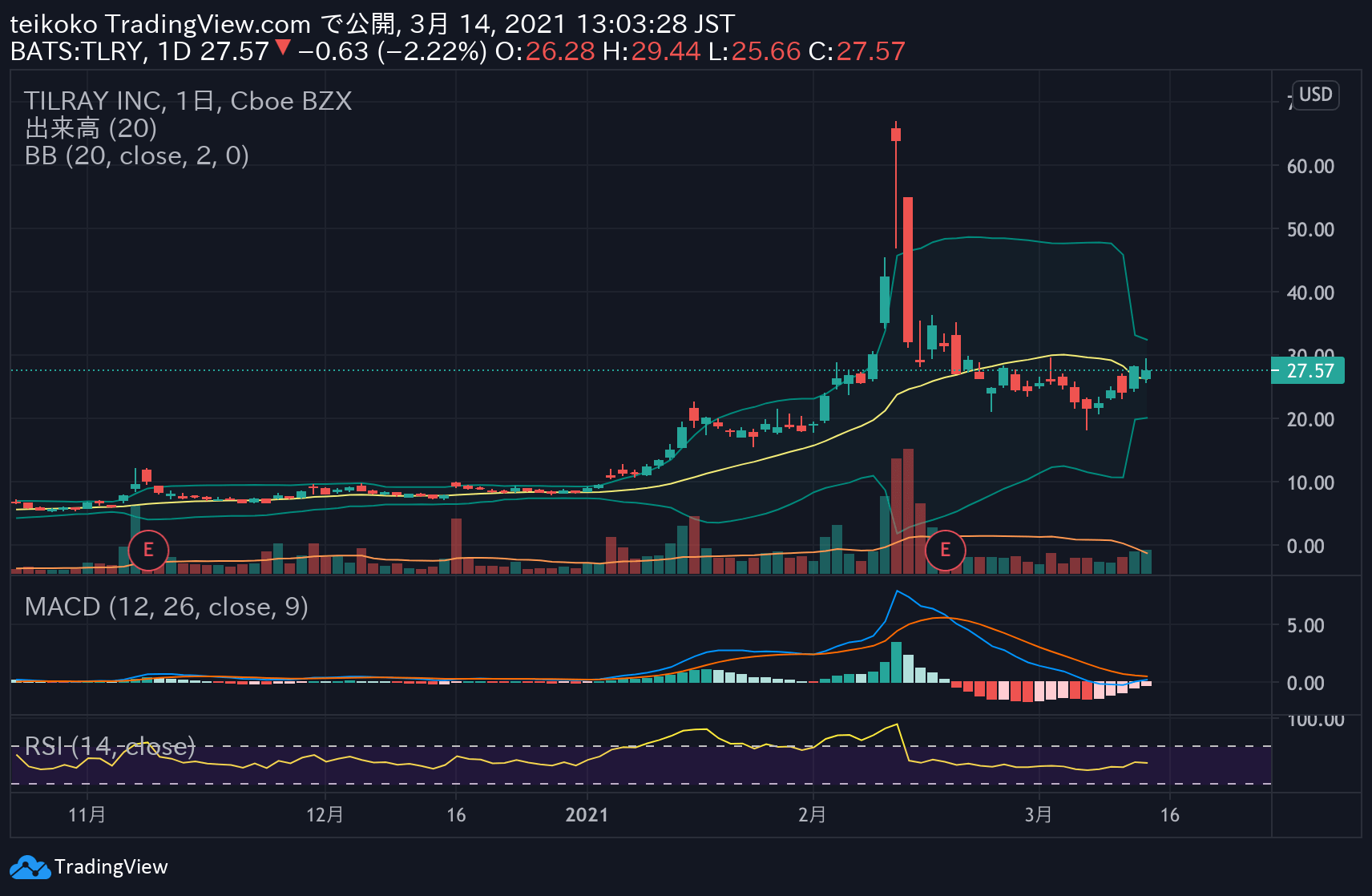Click the 60.00 price axis label

coord(1310,167)
